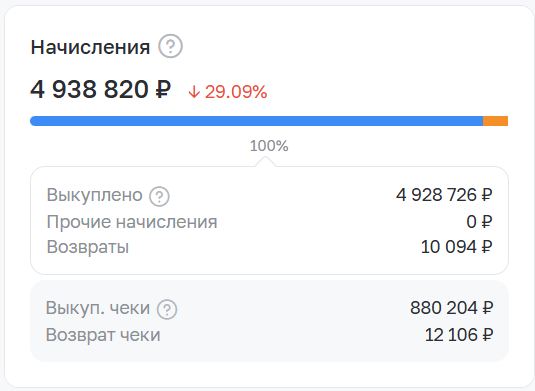Select the Возвраты row label
The image size is (535, 391).
(88, 247)
